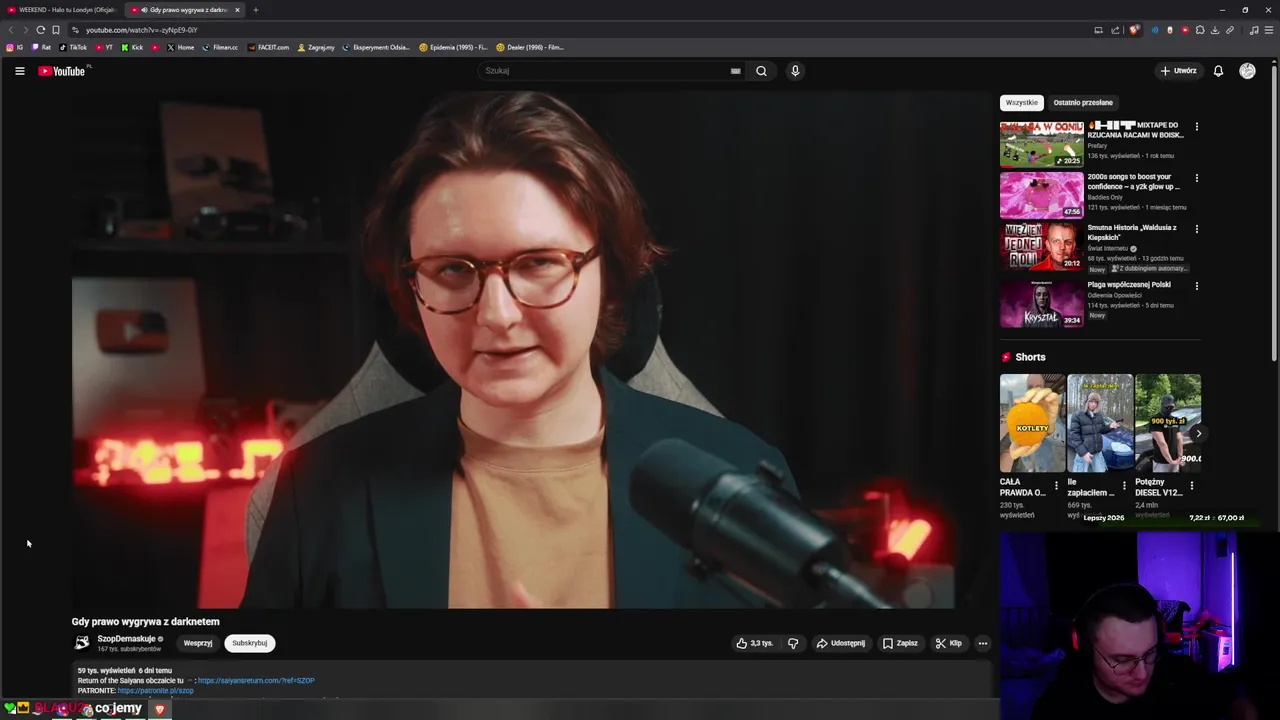The width and height of the screenshot is (1280, 720).
Task: Open the saiyansreturn.com link in description
Action: [256, 681]
